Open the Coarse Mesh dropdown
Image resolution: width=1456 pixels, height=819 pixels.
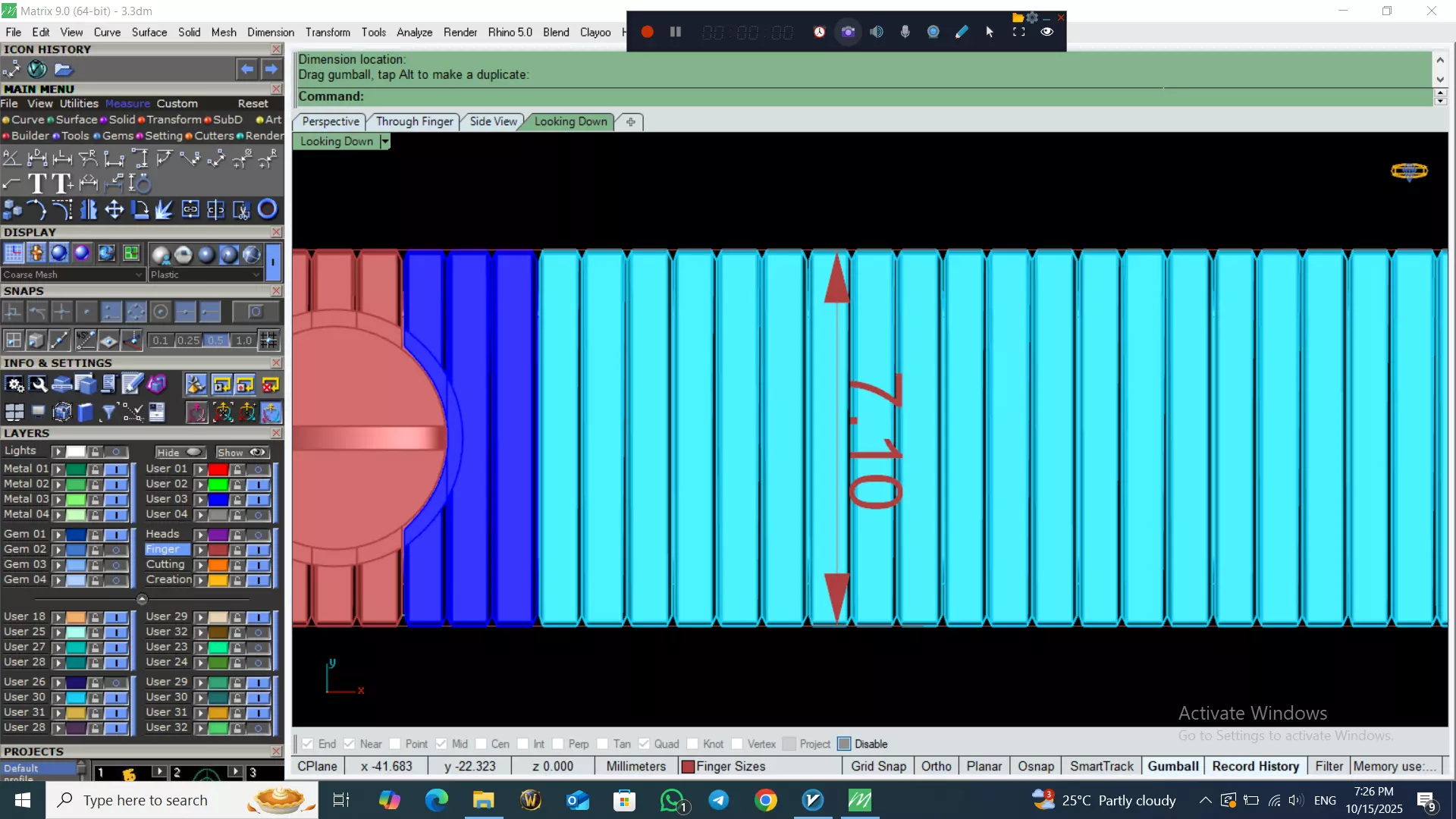click(139, 275)
